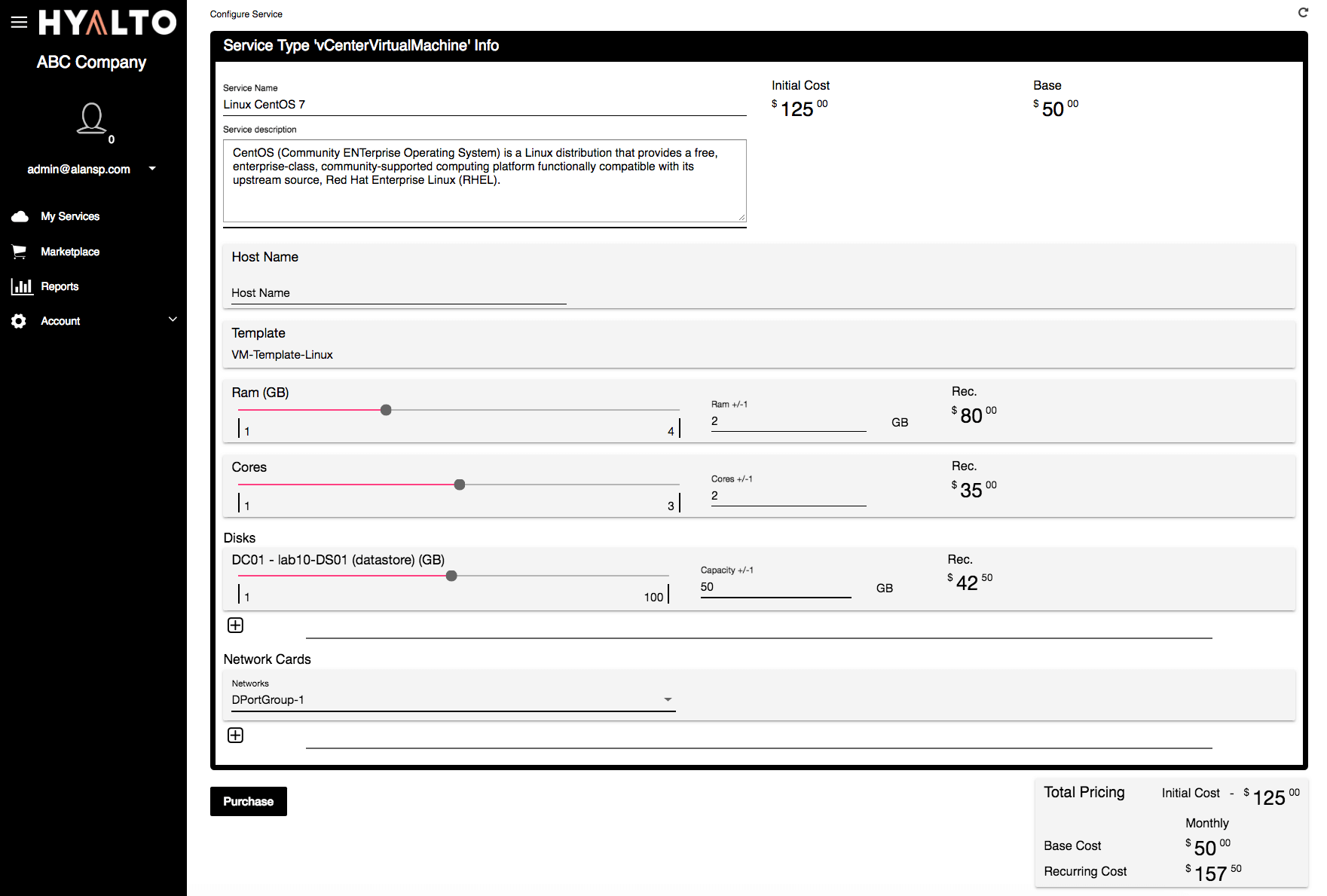This screenshot has height=896, width=1327.
Task: Click the Base Cost label
Action: 1072,846
